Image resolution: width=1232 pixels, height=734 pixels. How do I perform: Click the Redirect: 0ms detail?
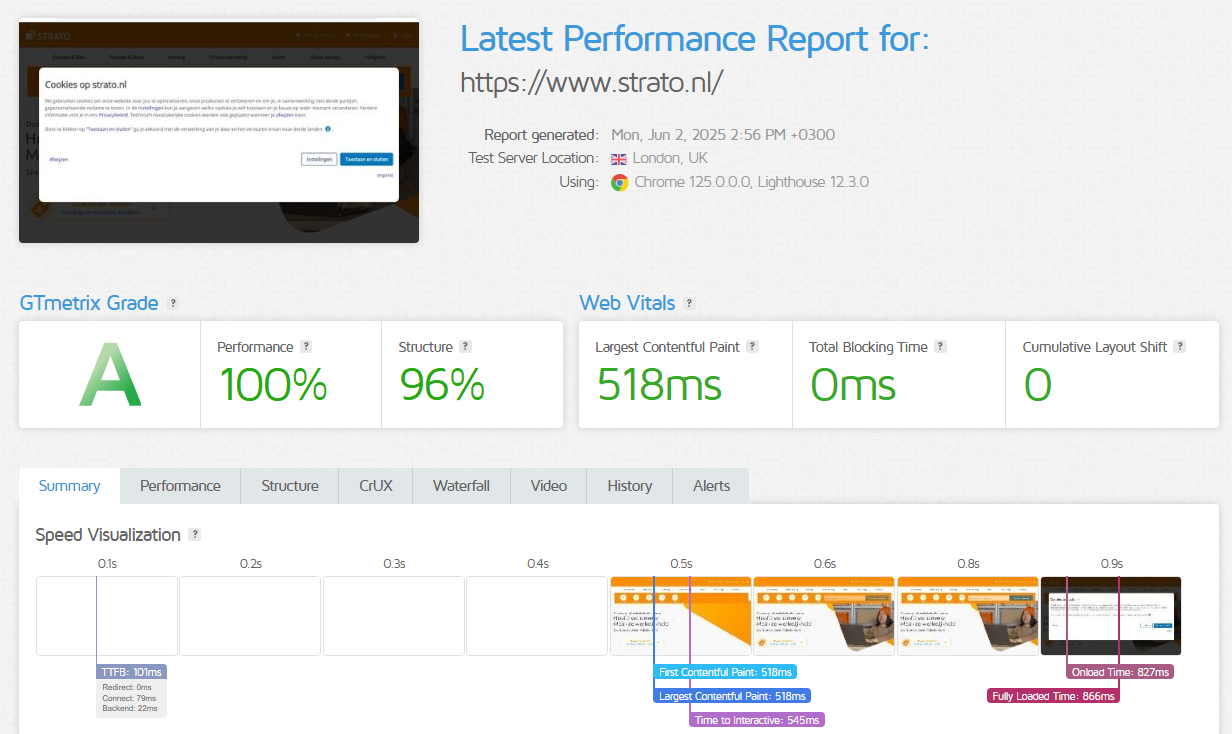coord(127,687)
